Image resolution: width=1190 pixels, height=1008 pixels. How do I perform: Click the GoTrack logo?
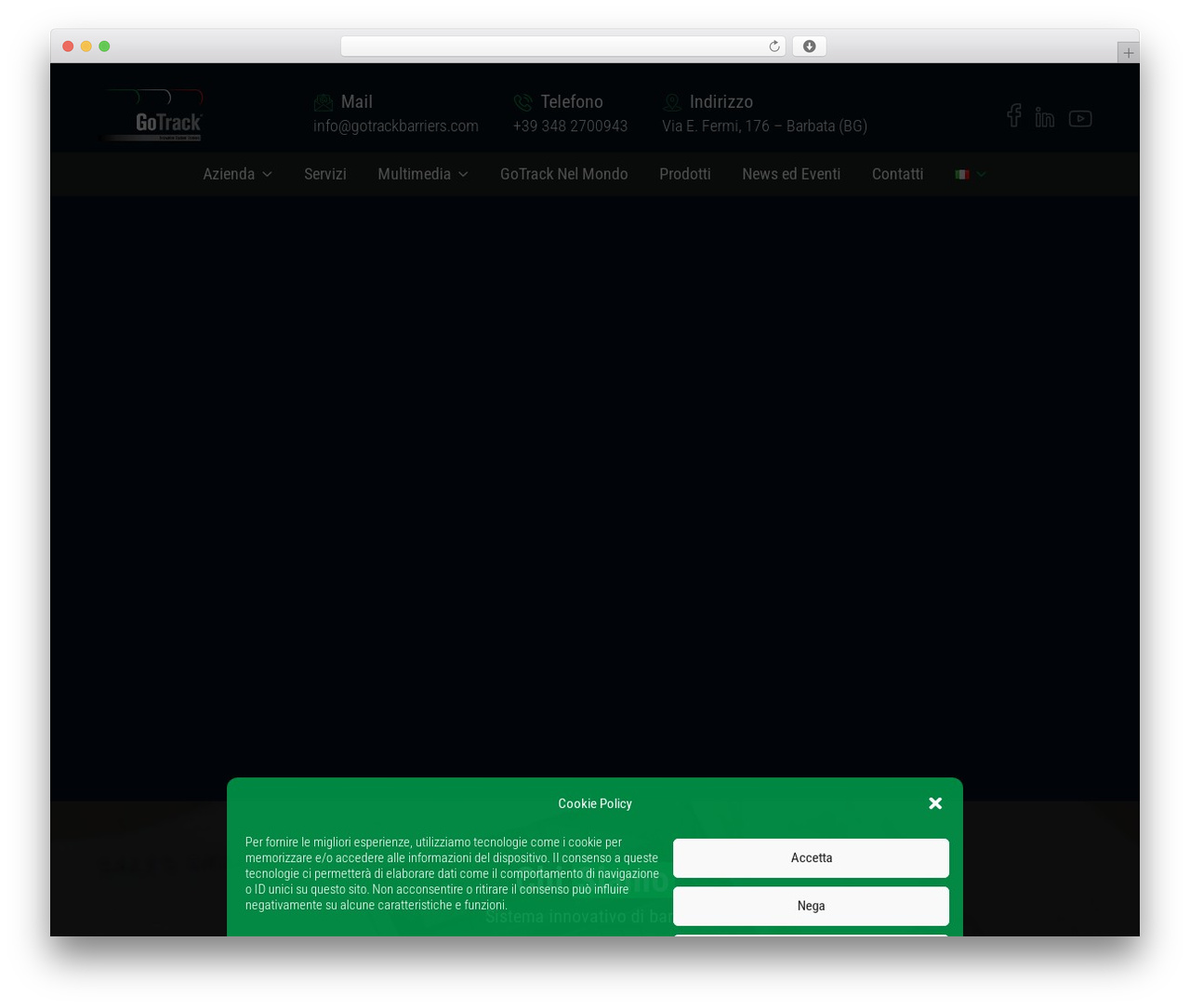tap(154, 115)
